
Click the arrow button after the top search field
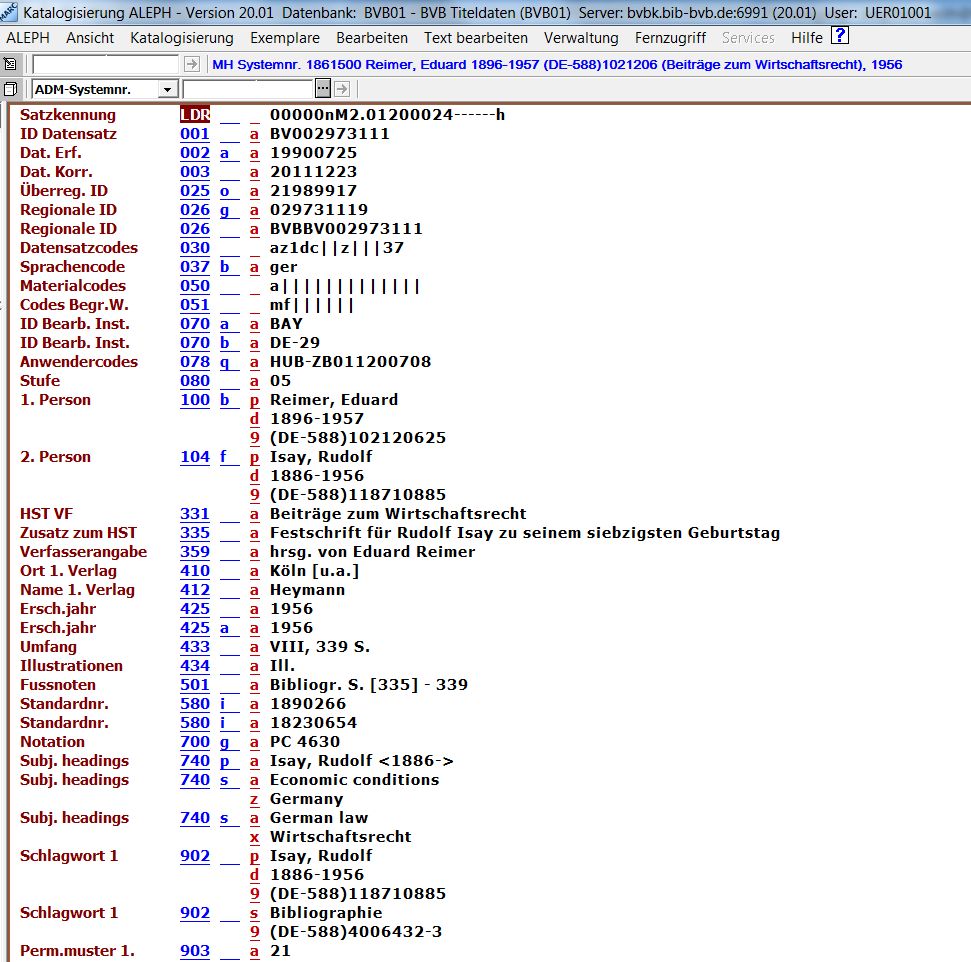pos(192,64)
